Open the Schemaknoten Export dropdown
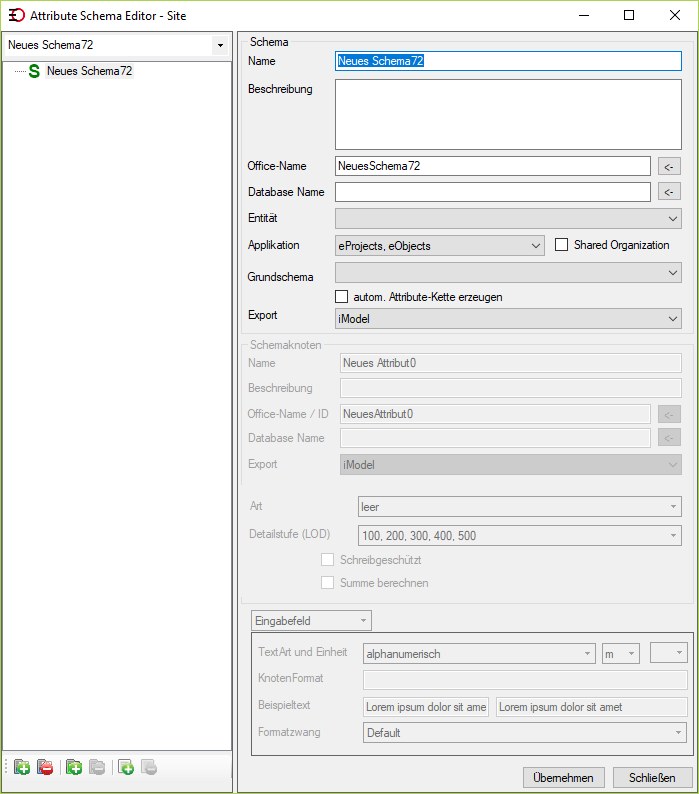The height and width of the screenshot is (794, 699). pyautogui.click(x=511, y=464)
